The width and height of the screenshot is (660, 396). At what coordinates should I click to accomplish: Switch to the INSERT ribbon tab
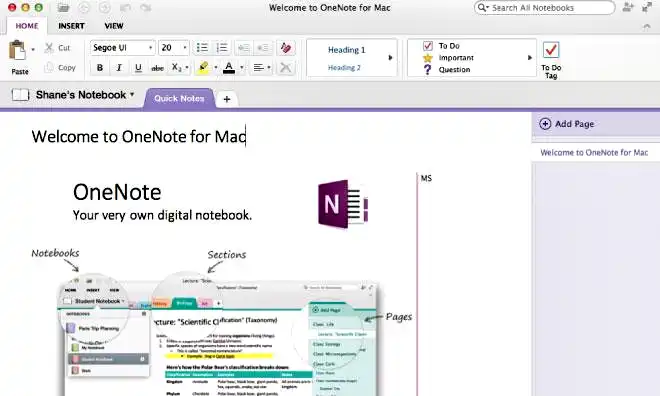point(71,26)
